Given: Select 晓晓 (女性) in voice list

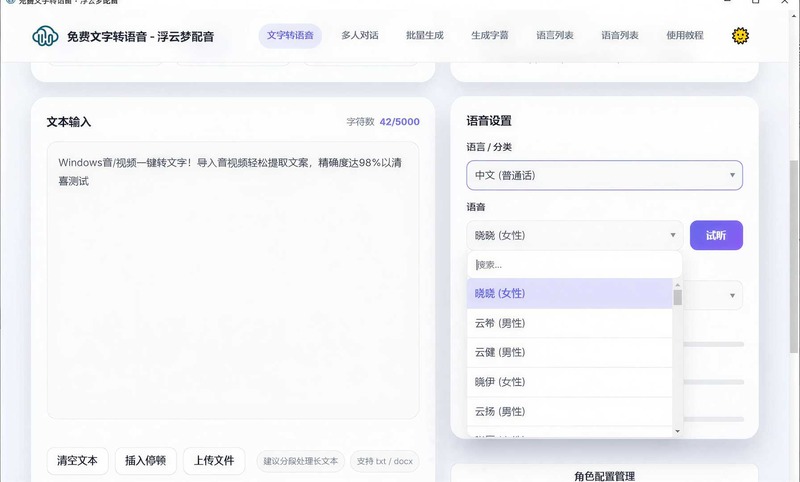Looking at the screenshot, I should (x=569, y=293).
